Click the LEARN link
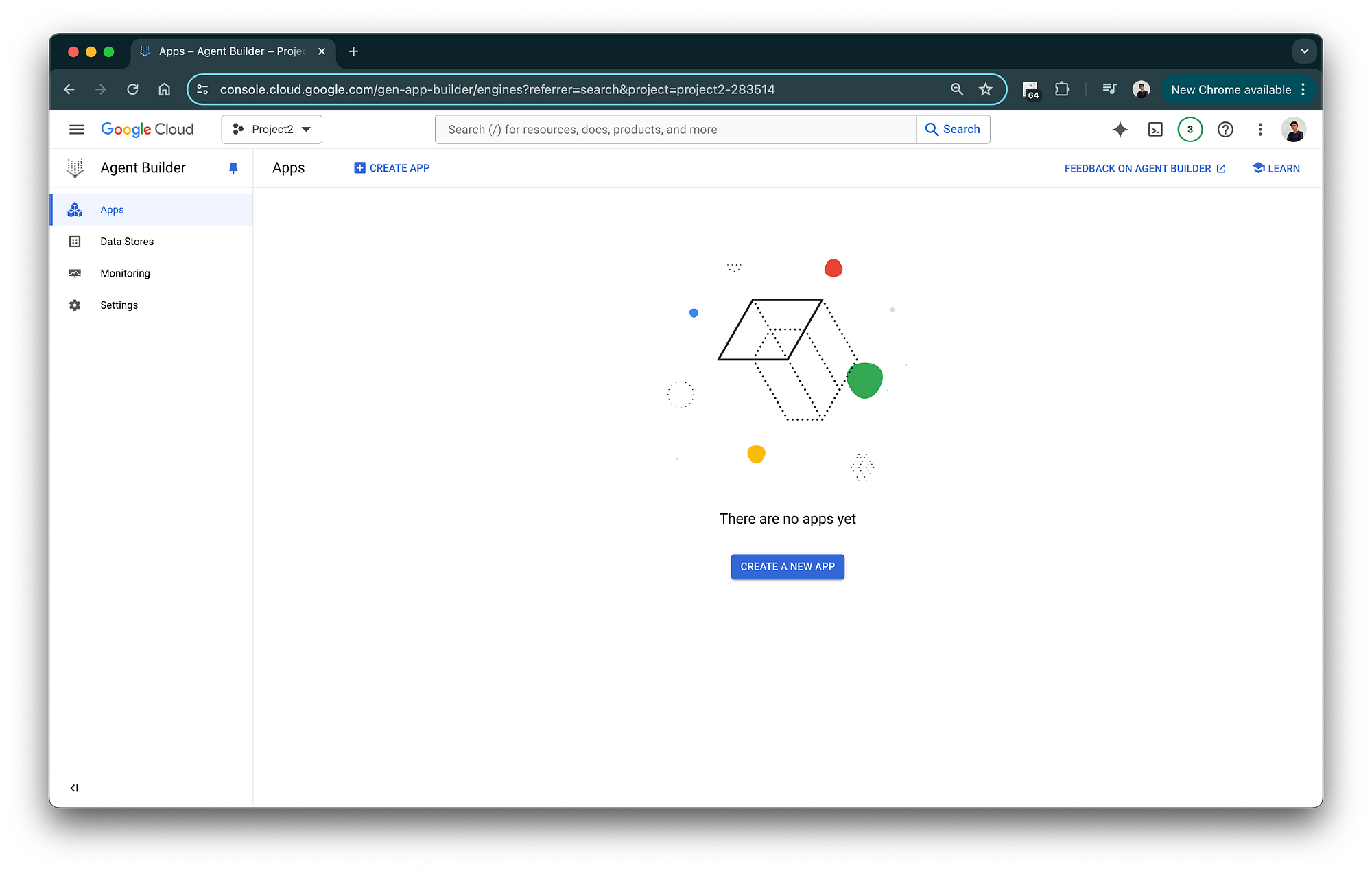Screen dimensions: 1372x873 pyautogui.click(x=1276, y=169)
